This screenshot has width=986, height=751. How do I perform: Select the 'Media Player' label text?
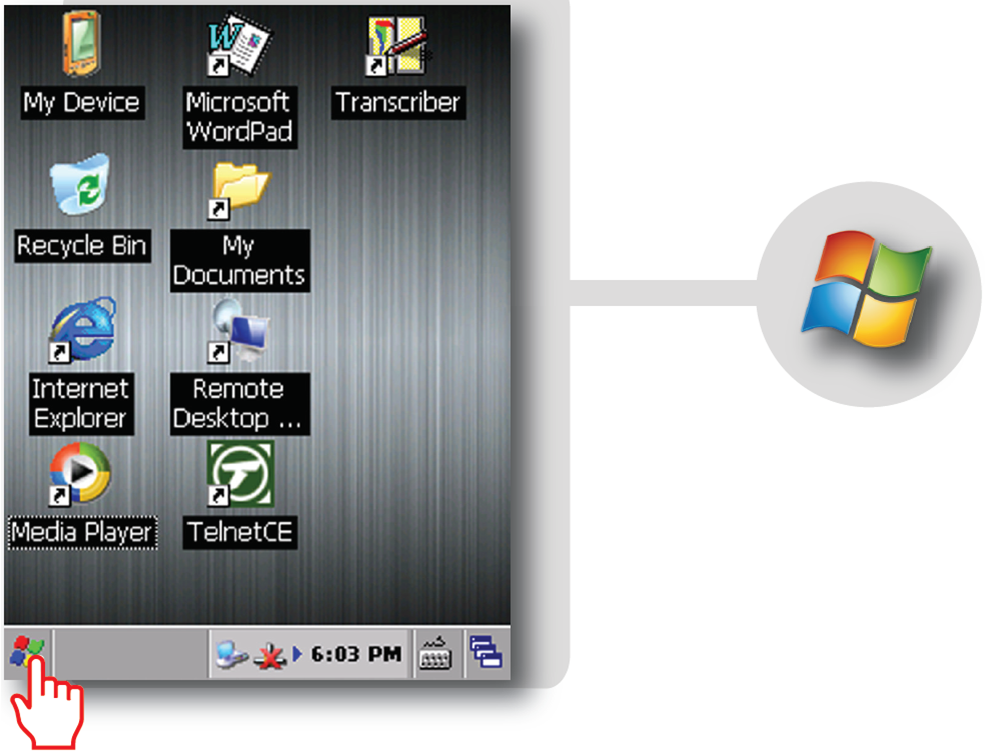pyautogui.click(x=82, y=533)
